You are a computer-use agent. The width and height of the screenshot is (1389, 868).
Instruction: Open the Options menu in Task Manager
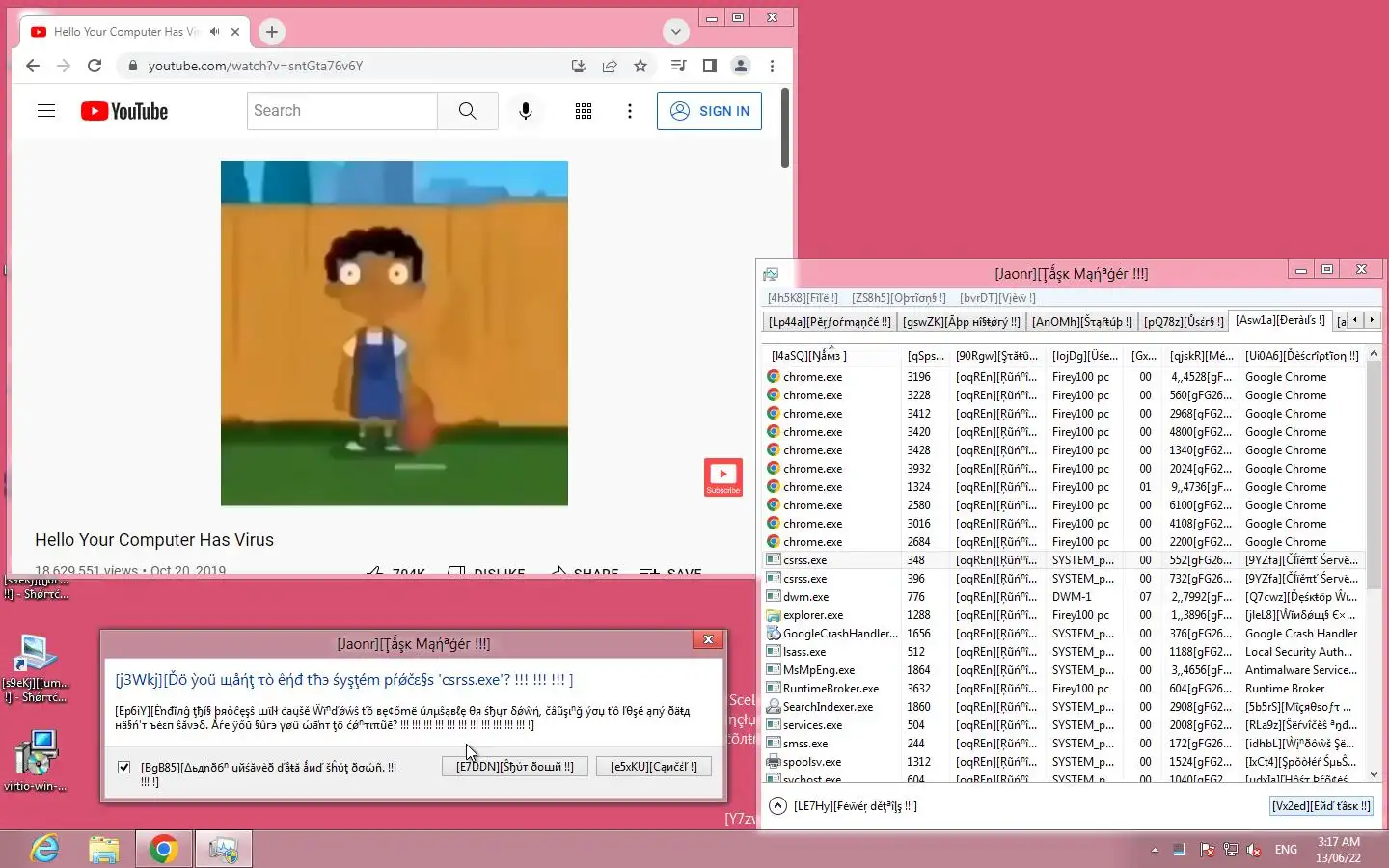click(899, 298)
